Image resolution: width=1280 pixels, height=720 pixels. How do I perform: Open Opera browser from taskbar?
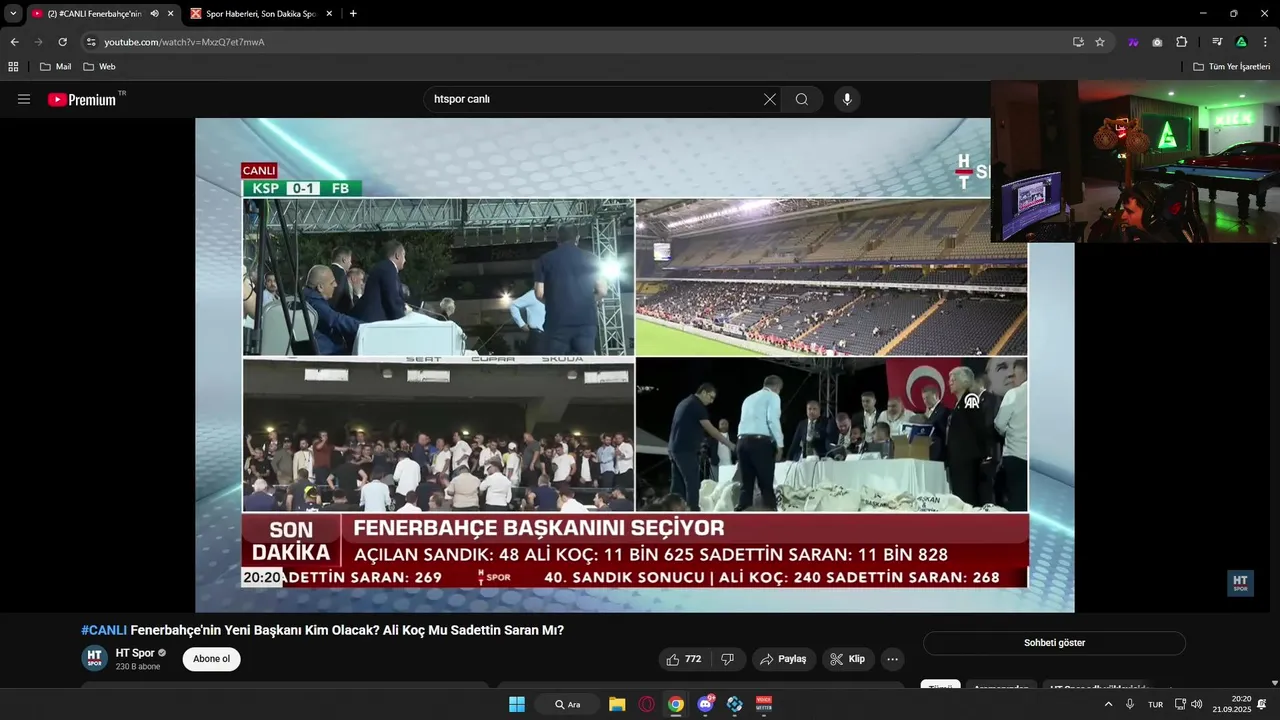tap(646, 704)
